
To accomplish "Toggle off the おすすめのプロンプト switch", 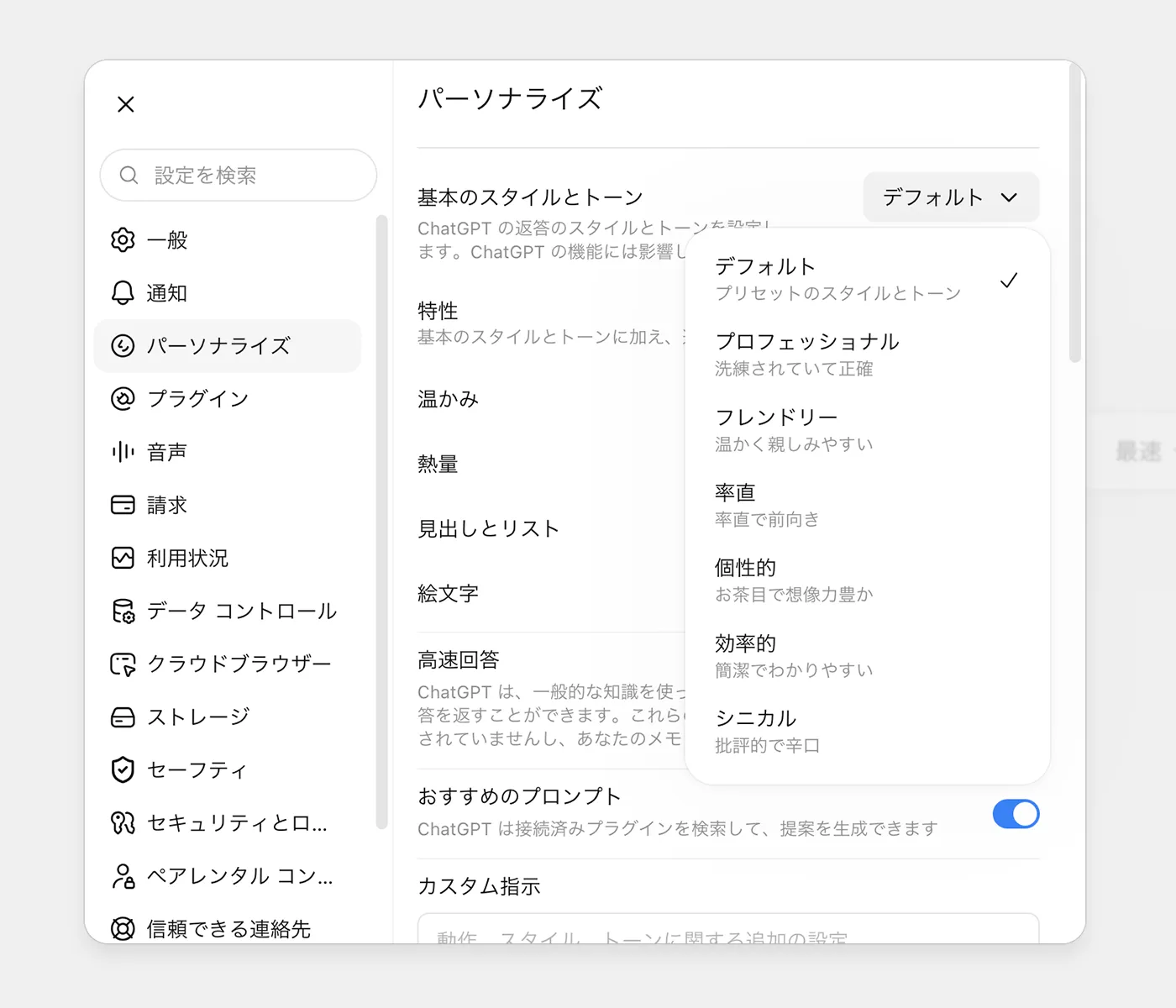I will click(x=1016, y=813).
